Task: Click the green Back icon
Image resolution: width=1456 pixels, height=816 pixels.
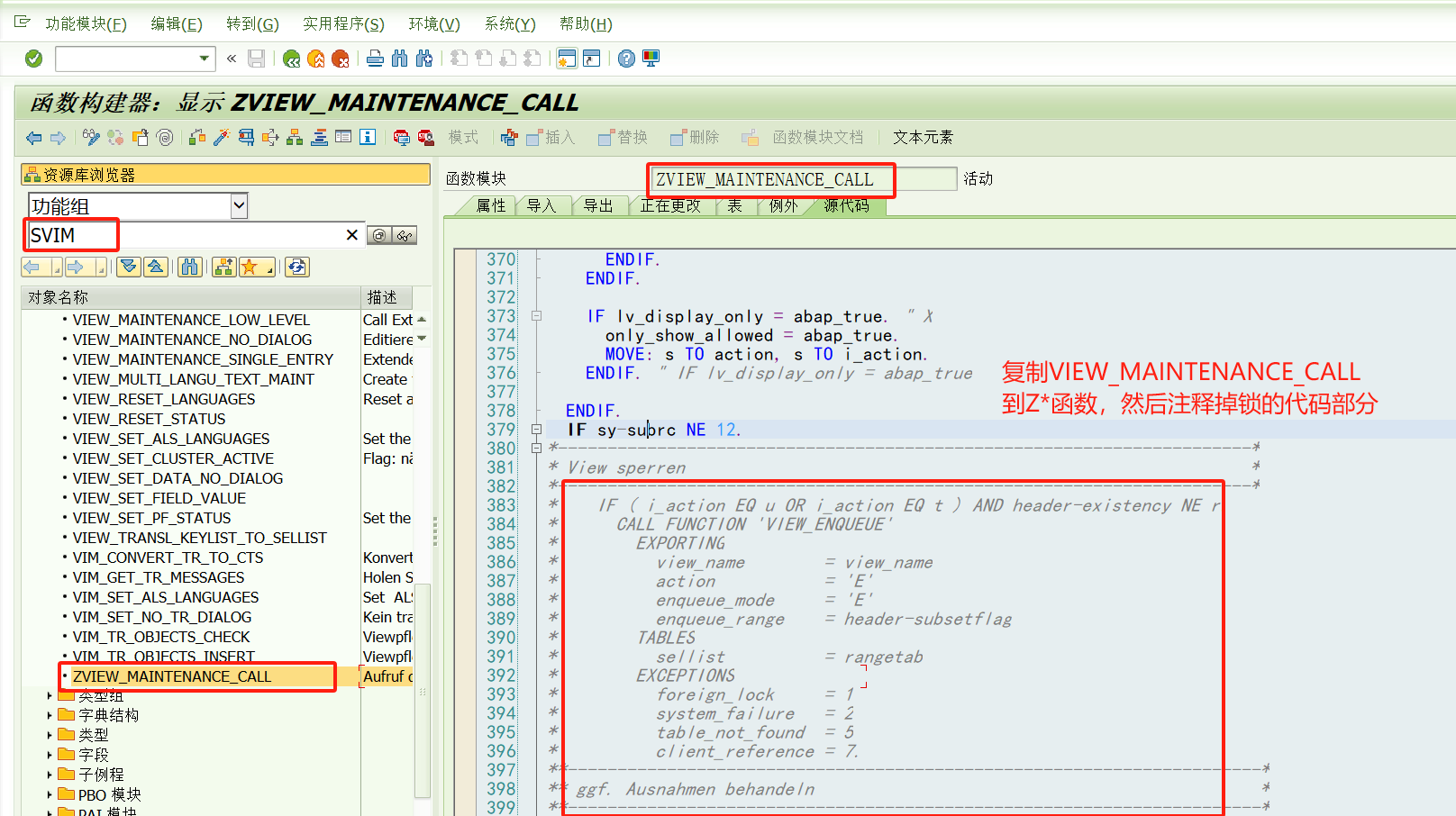Action: (x=291, y=59)
